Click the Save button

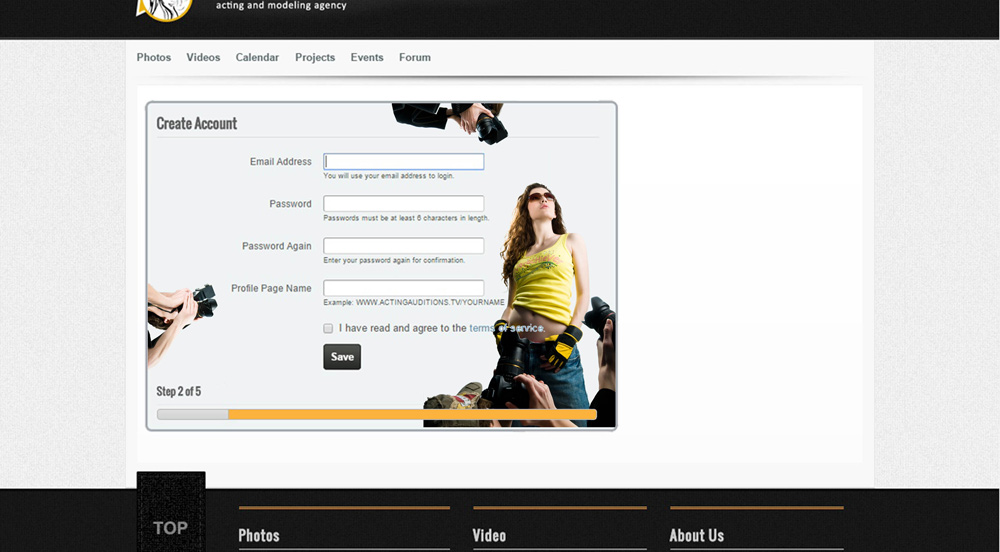[342, 357]
